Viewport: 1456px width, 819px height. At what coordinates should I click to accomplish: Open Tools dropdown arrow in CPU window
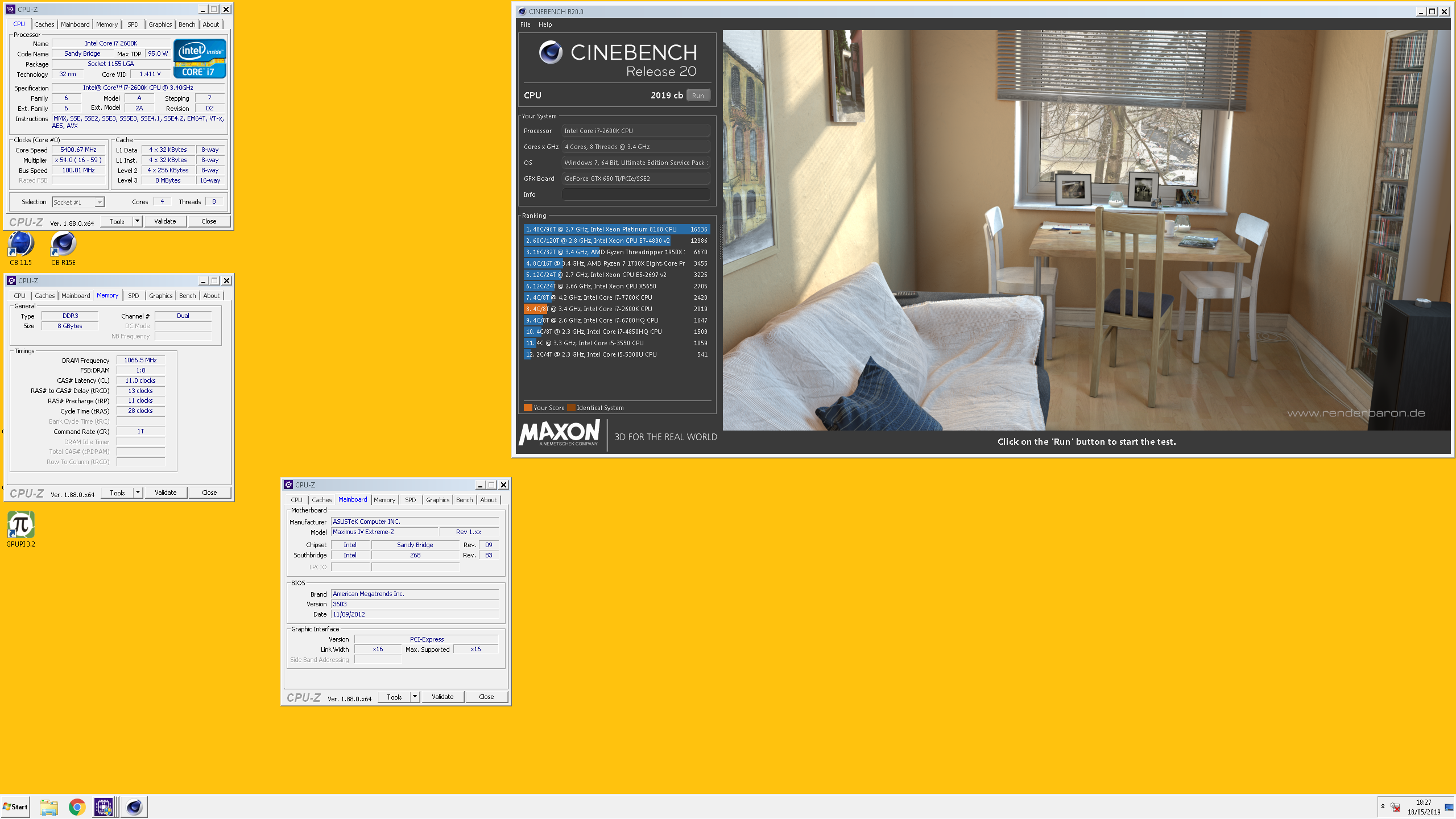click(137, 221)
